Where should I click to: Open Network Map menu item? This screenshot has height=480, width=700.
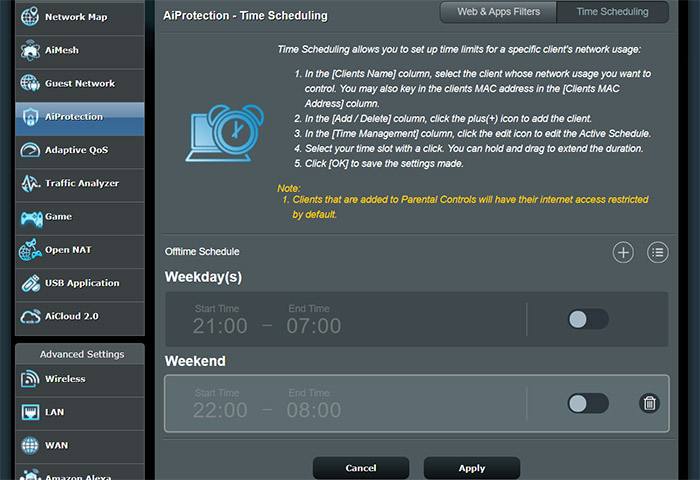(80, 17)
